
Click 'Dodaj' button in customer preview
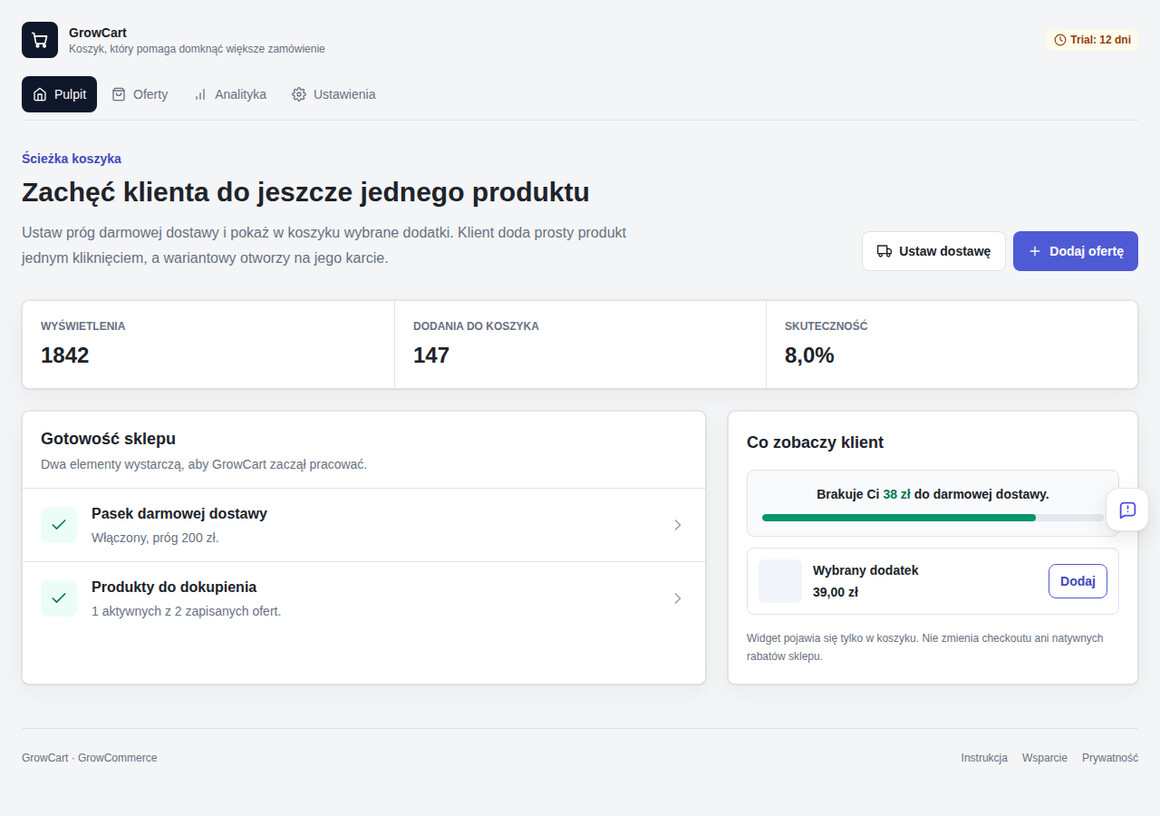tap(1077, 581)
